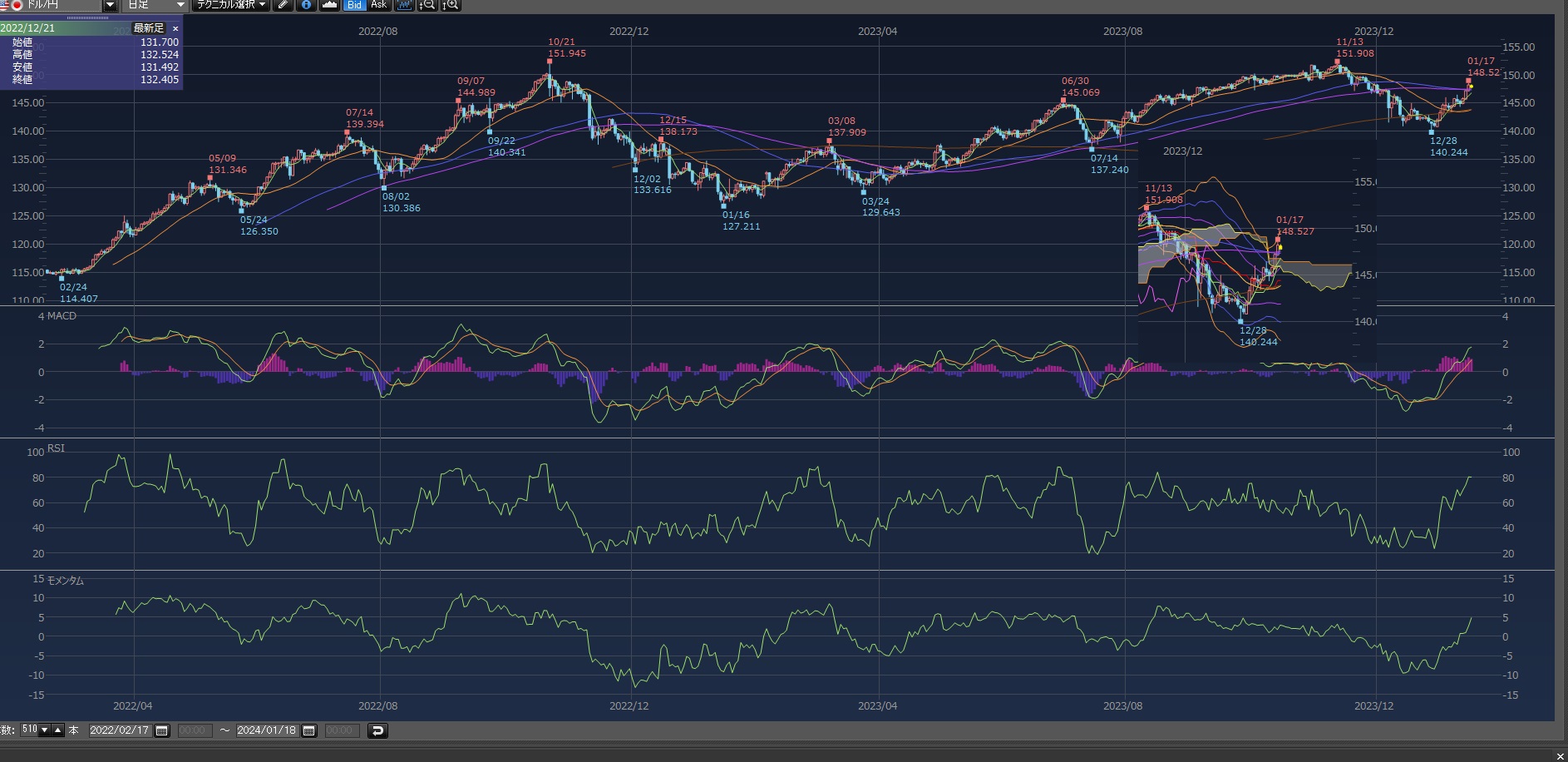Switch price display to Bid
The height and width of the screenshot is (762, 1568).
click(x=355, y=5)
